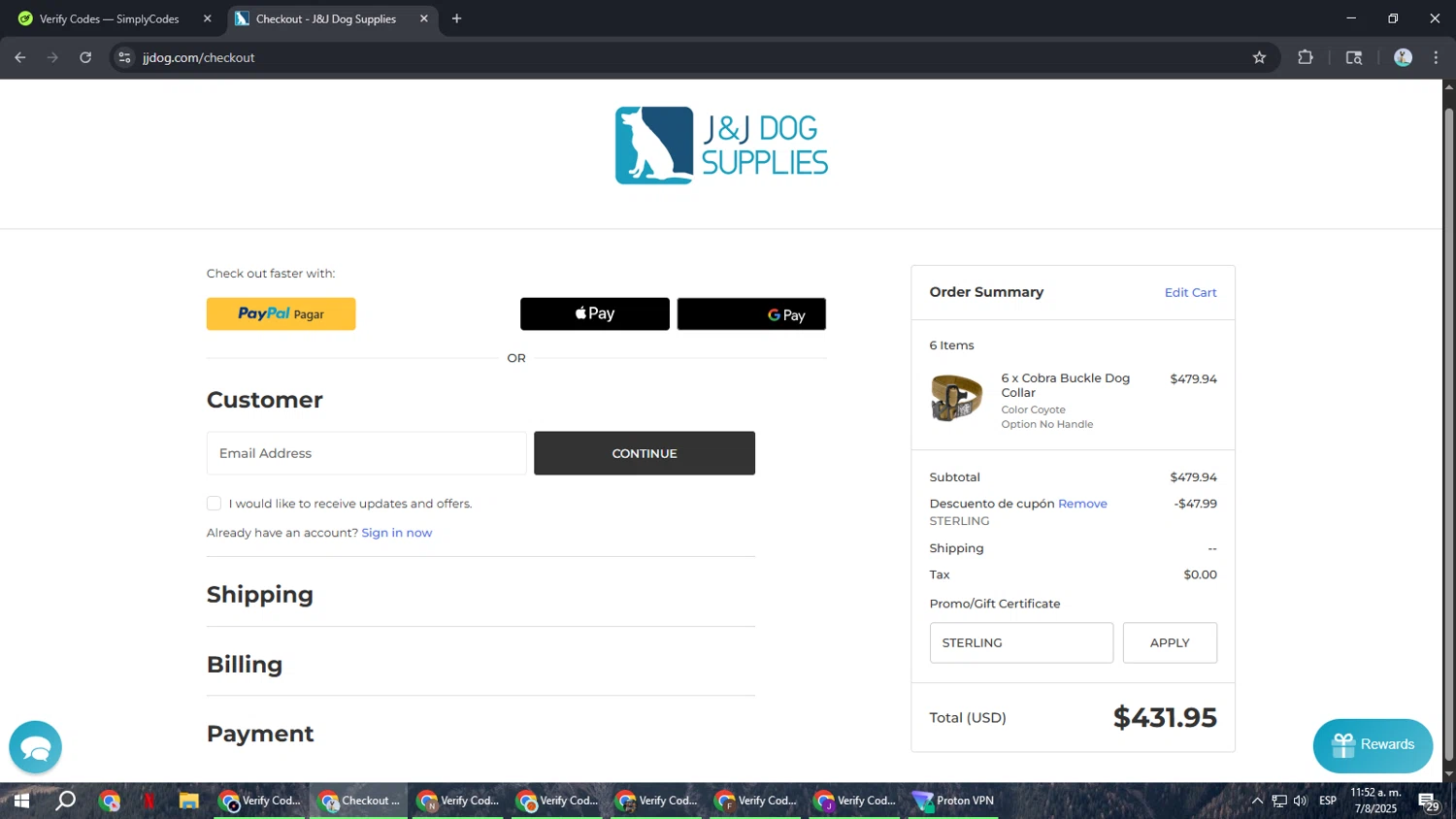
Task: Click the scrollbar down arrow
Action: 1449,774
